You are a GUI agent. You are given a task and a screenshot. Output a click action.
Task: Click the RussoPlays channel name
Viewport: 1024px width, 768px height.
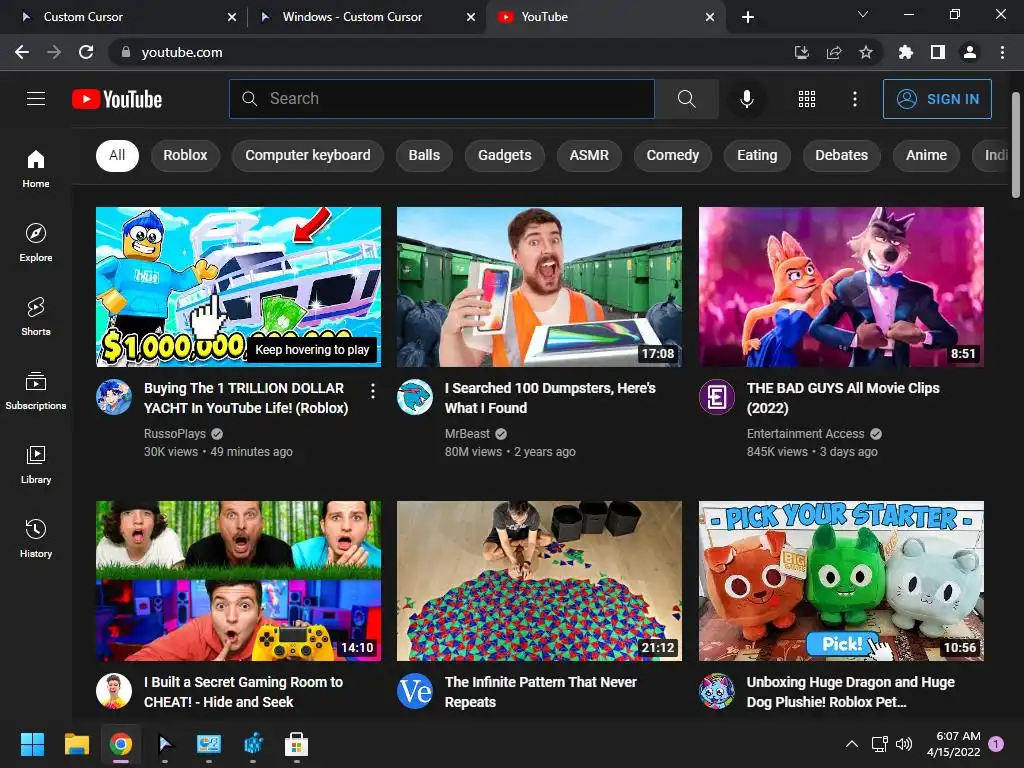(x=174, y=434)
